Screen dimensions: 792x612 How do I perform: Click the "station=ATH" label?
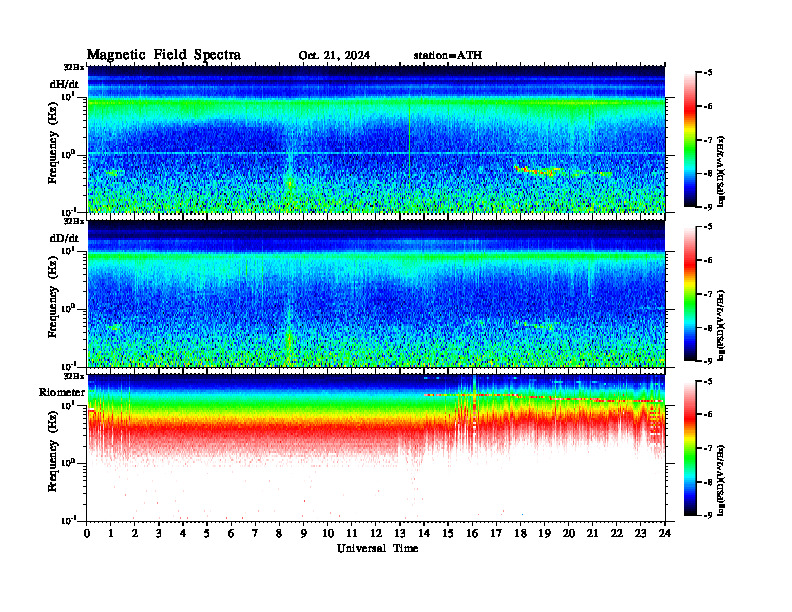click(448, 56)
